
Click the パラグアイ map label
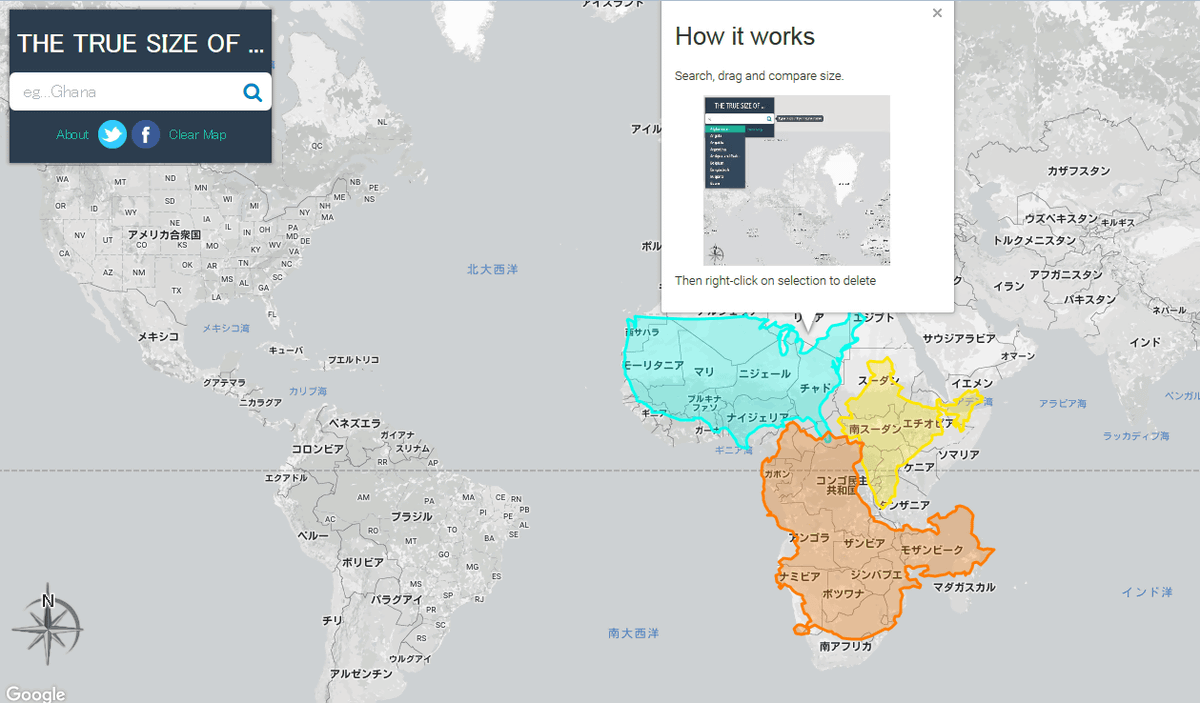click(x=399, y=599)
